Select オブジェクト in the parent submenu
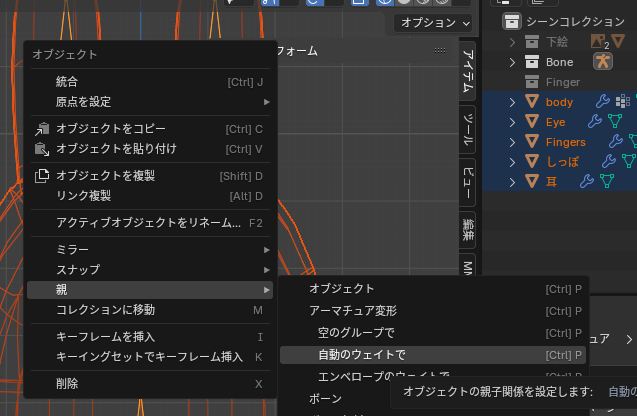The width and height of the screenshot is (637, 416). point(433,289)
